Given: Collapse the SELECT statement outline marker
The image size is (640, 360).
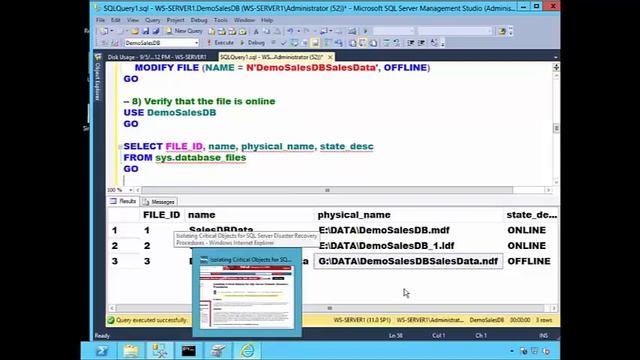Looking at the screenshot, I should [x=120, y=147].
